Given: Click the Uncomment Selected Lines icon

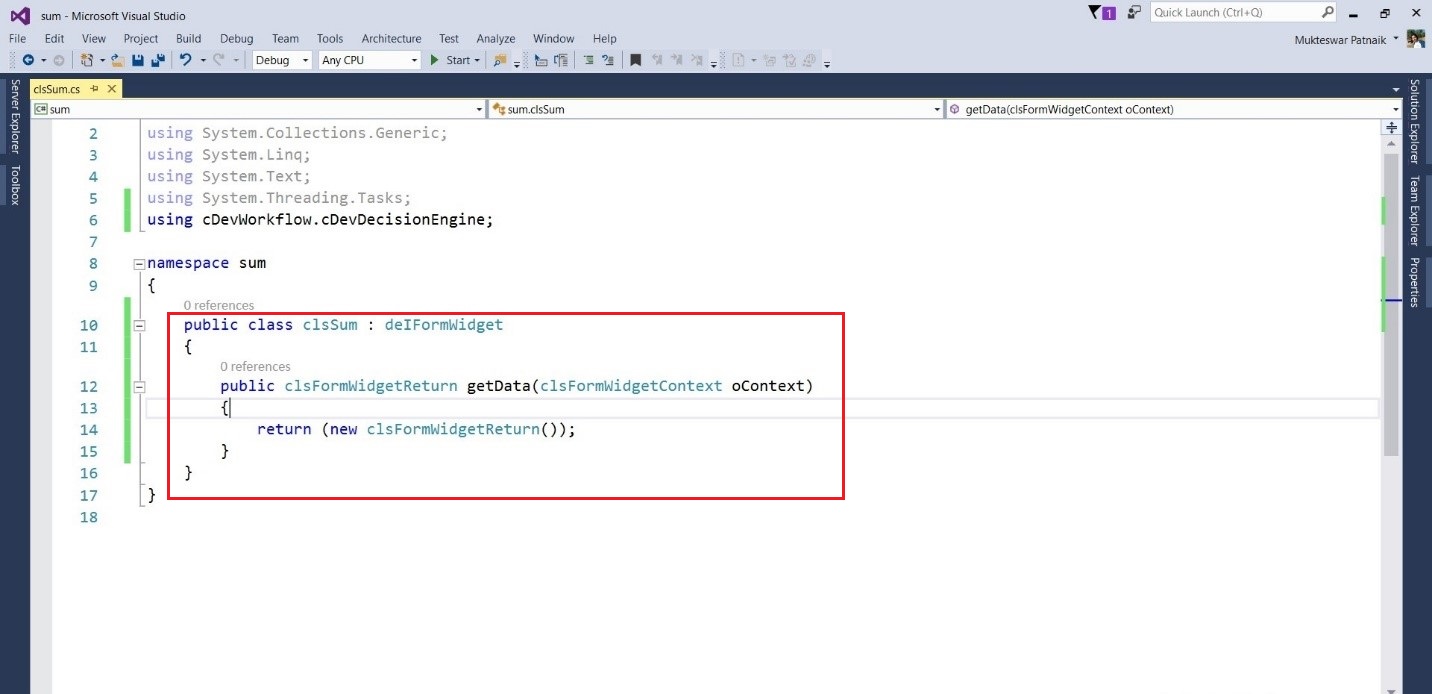Looking at the screenshot, I should 607,60.
